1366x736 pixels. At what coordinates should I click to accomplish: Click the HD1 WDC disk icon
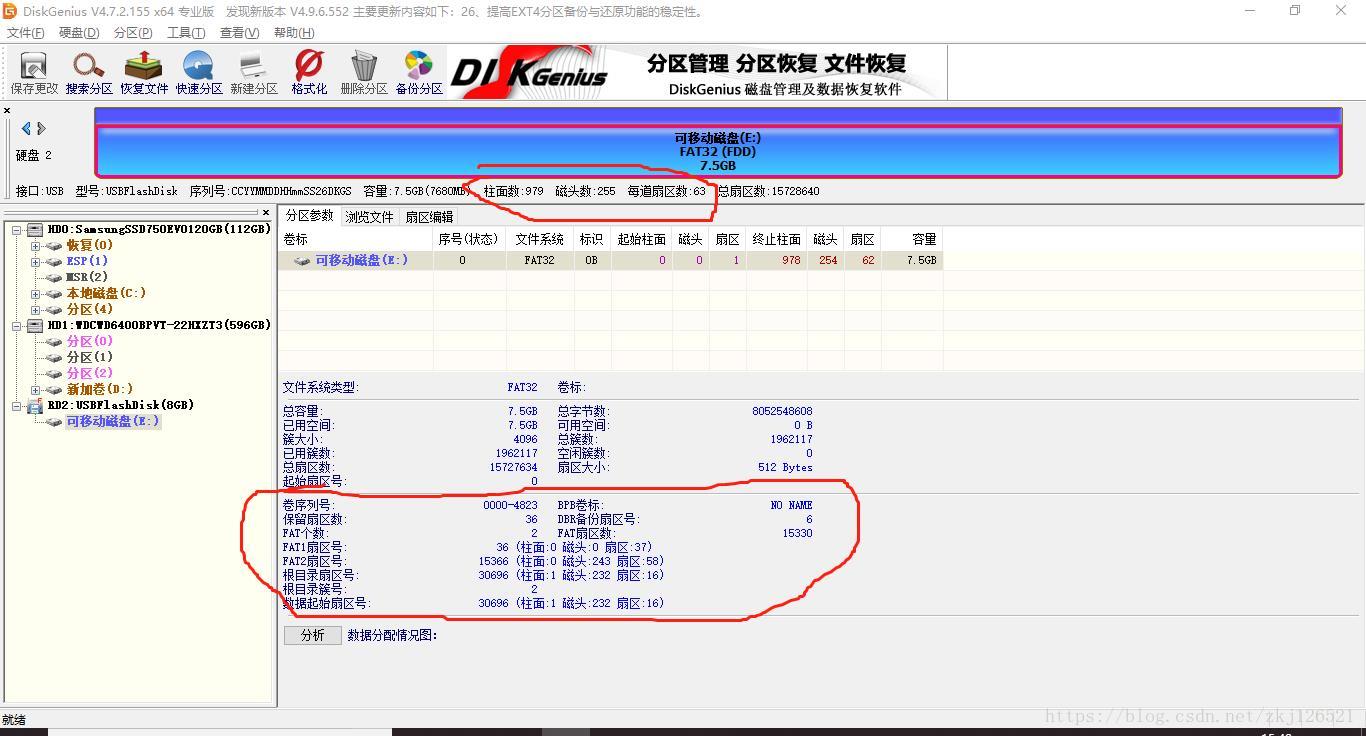(x=36, y=325)
